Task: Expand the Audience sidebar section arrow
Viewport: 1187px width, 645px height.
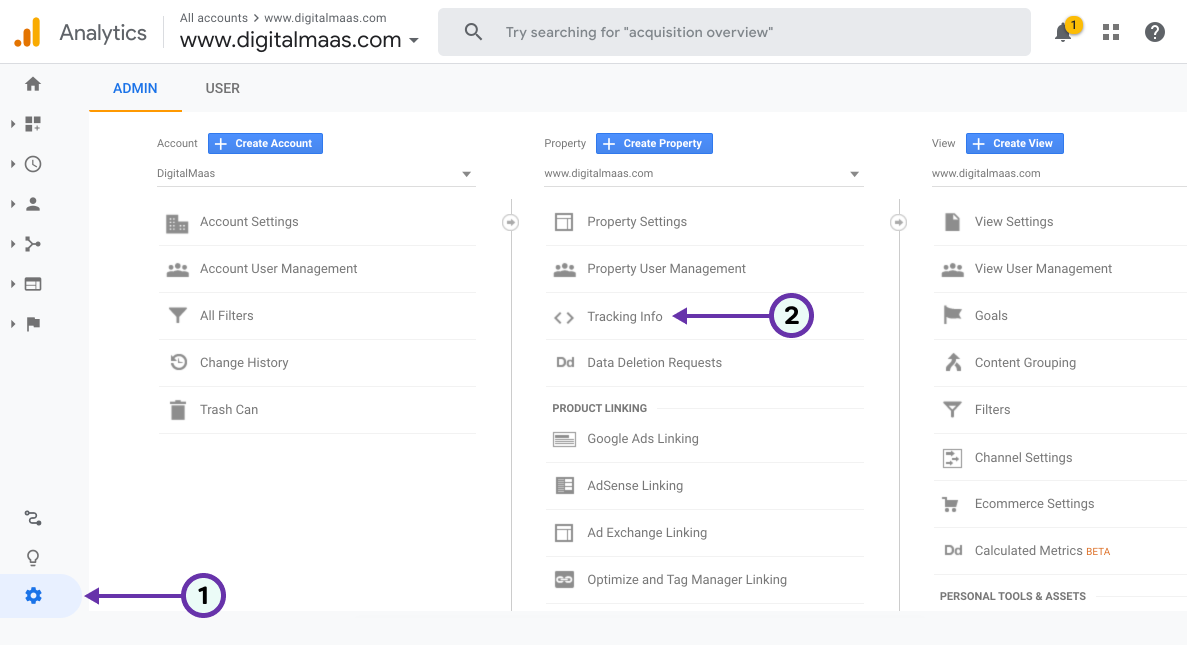Action: 13,204
